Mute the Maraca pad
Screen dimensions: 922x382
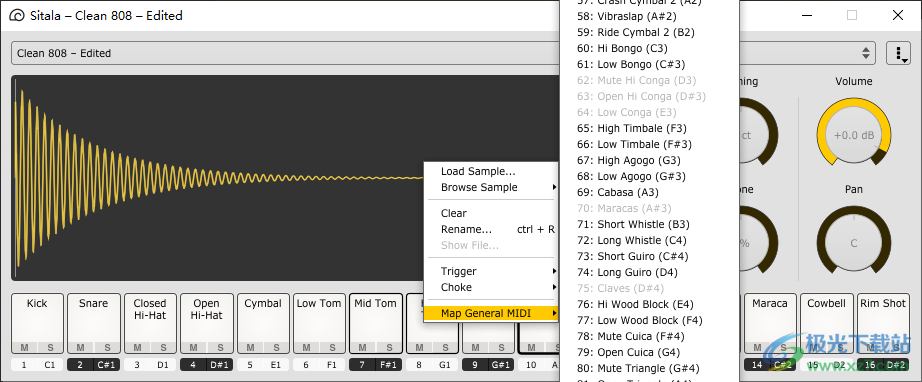[757, 348]
